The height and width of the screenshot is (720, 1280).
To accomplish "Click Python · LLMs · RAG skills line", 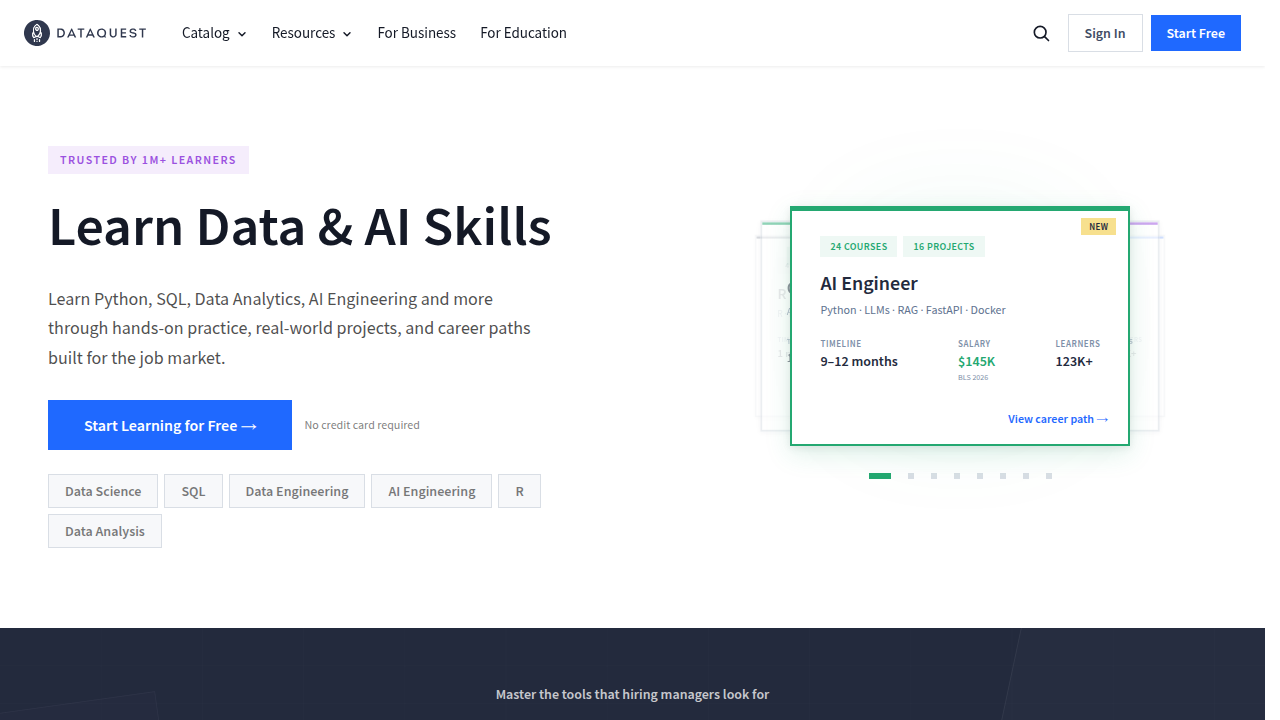I will (913, 310).
